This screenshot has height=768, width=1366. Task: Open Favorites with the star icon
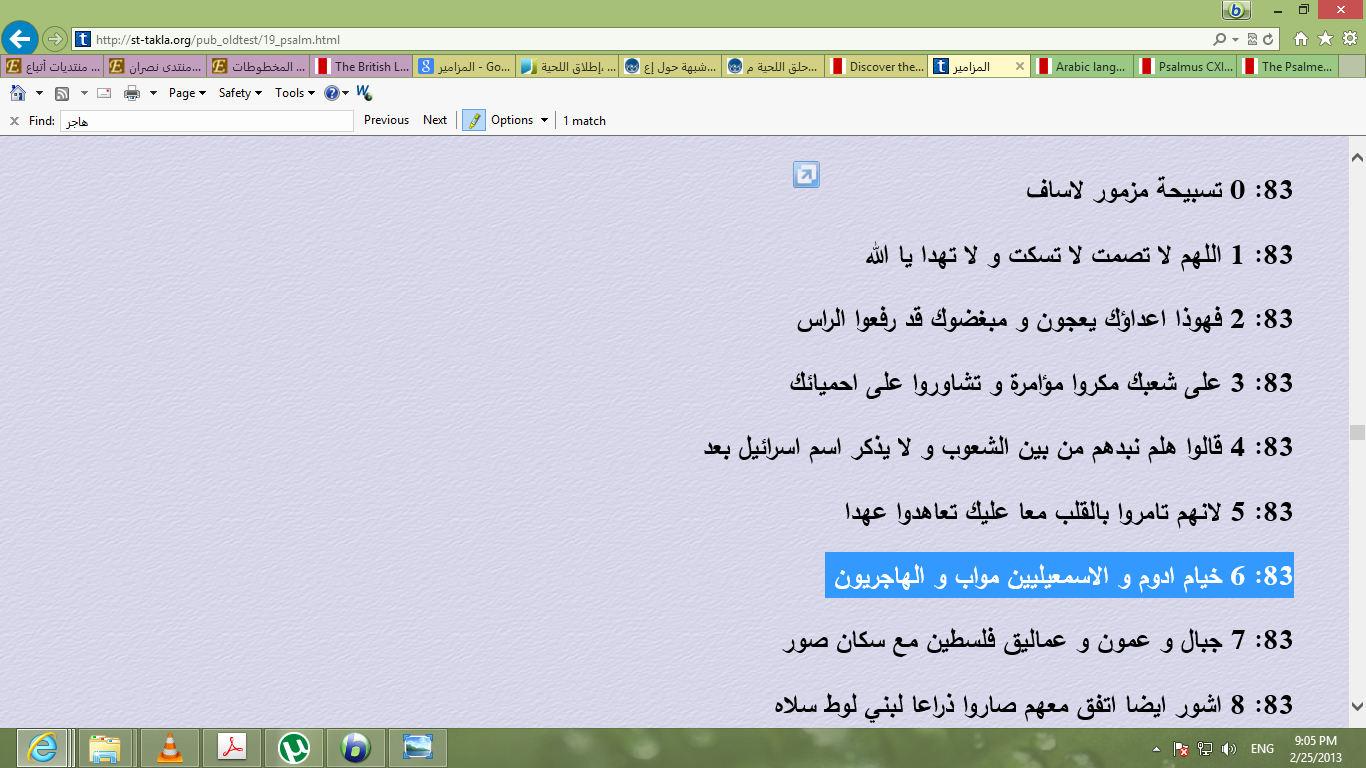[1325, 40]
